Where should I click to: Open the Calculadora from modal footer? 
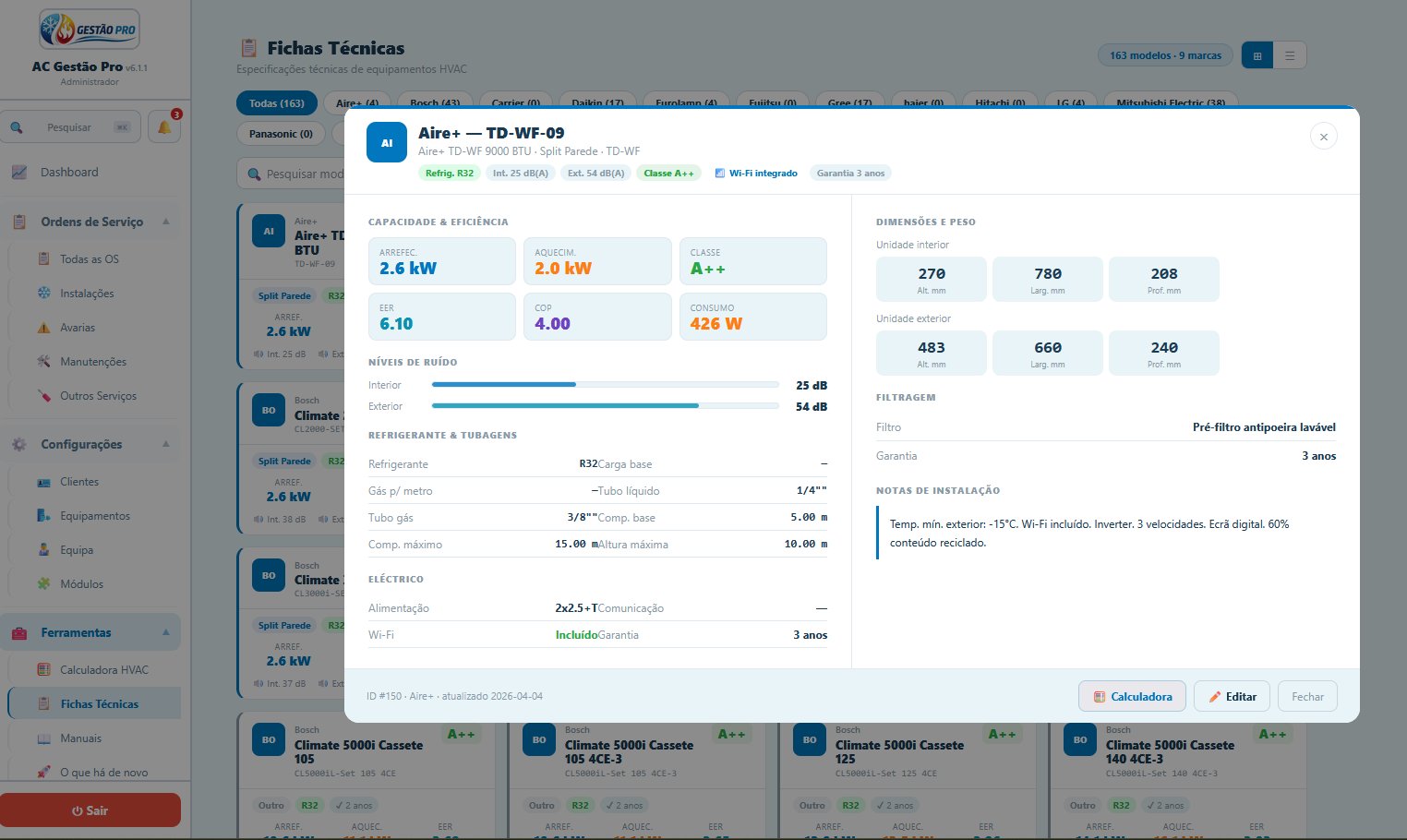click(x=1133, y=696)
